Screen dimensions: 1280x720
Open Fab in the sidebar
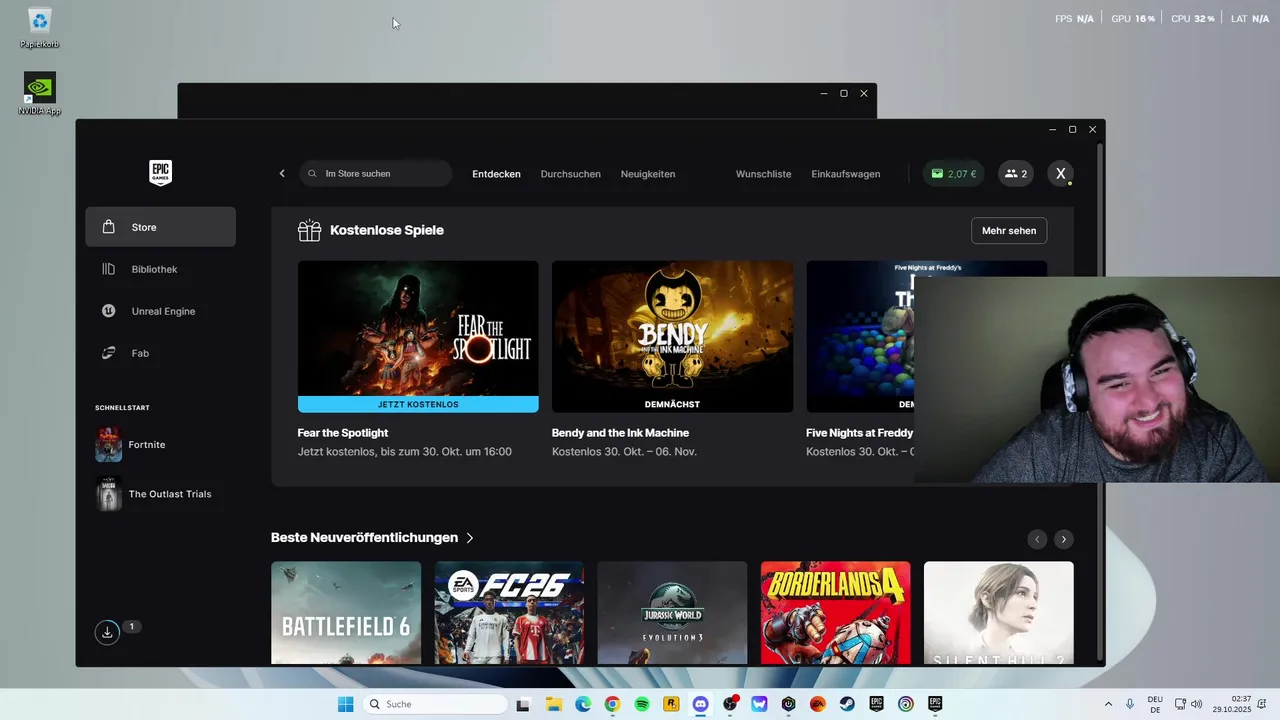[160, 353]
